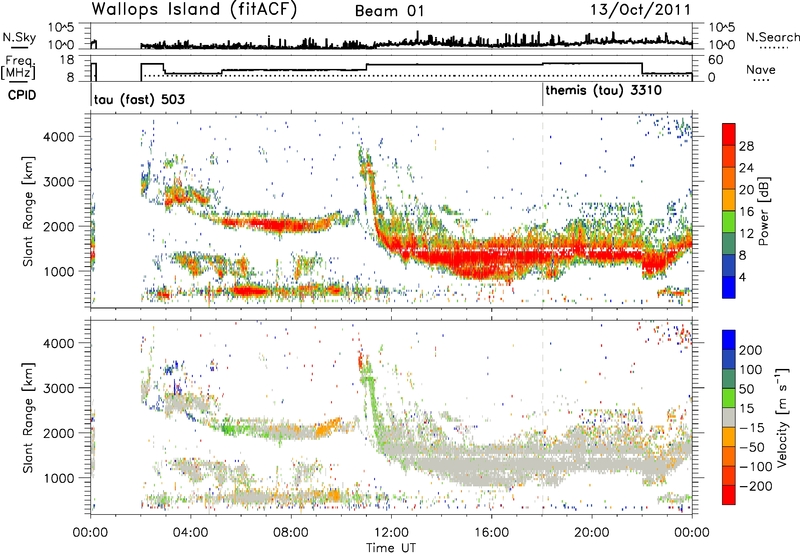Image resolution: width=800 pixels, height=554 pixels.
Task: Click the vertical marker before tau (fast) 503
Action: click(91, 95)
